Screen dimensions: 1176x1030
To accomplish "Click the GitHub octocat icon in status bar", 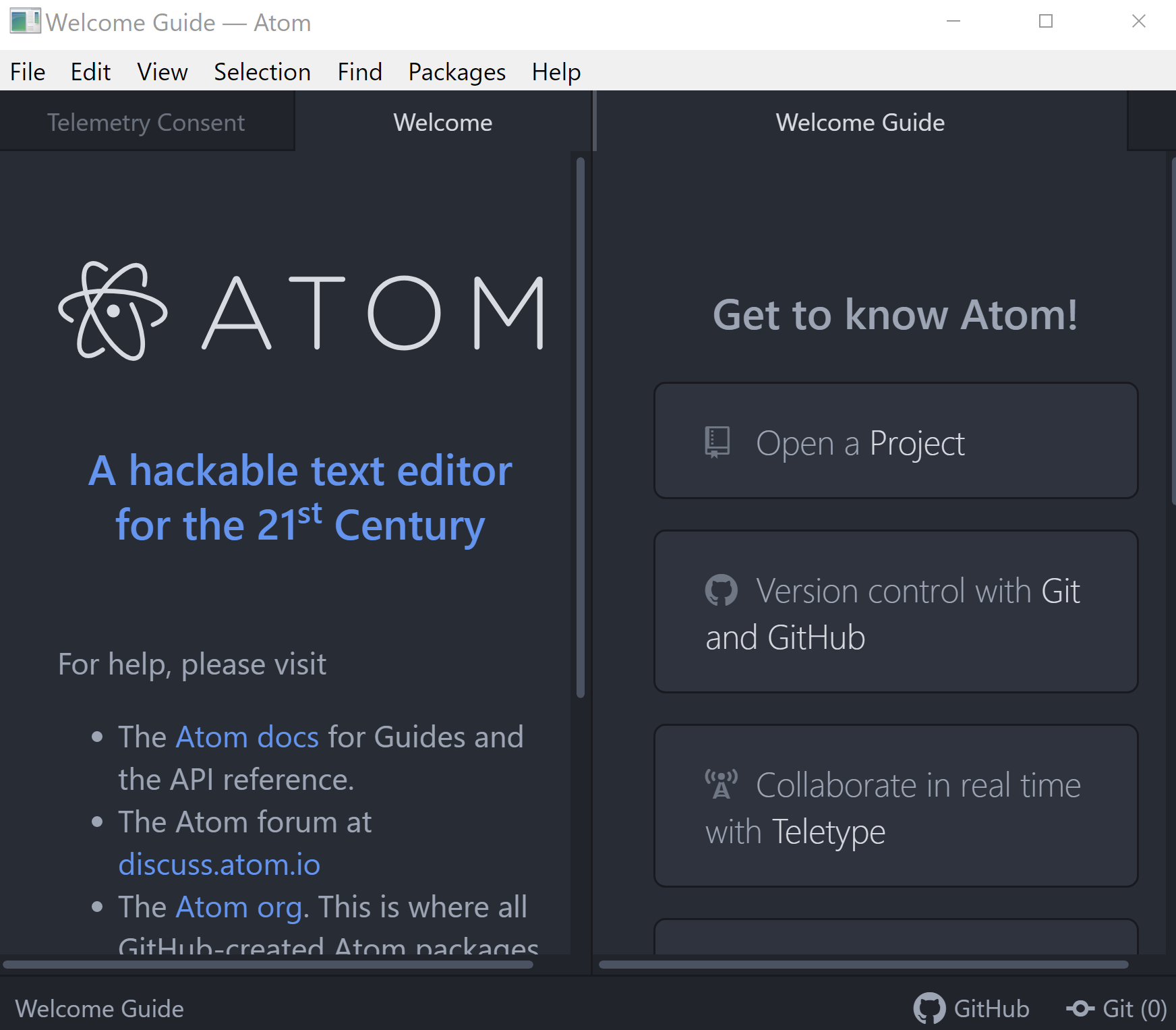I will 929,1008.
